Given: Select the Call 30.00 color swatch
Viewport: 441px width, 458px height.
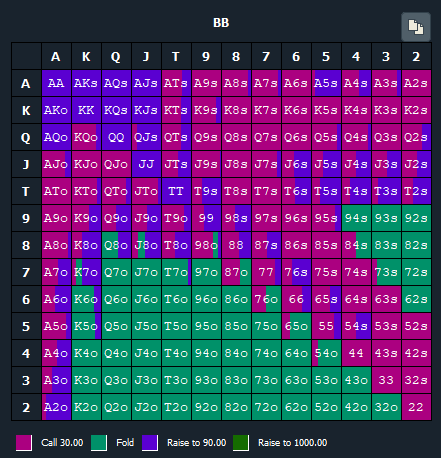Looking at the screenshot, I should point(24,443).
